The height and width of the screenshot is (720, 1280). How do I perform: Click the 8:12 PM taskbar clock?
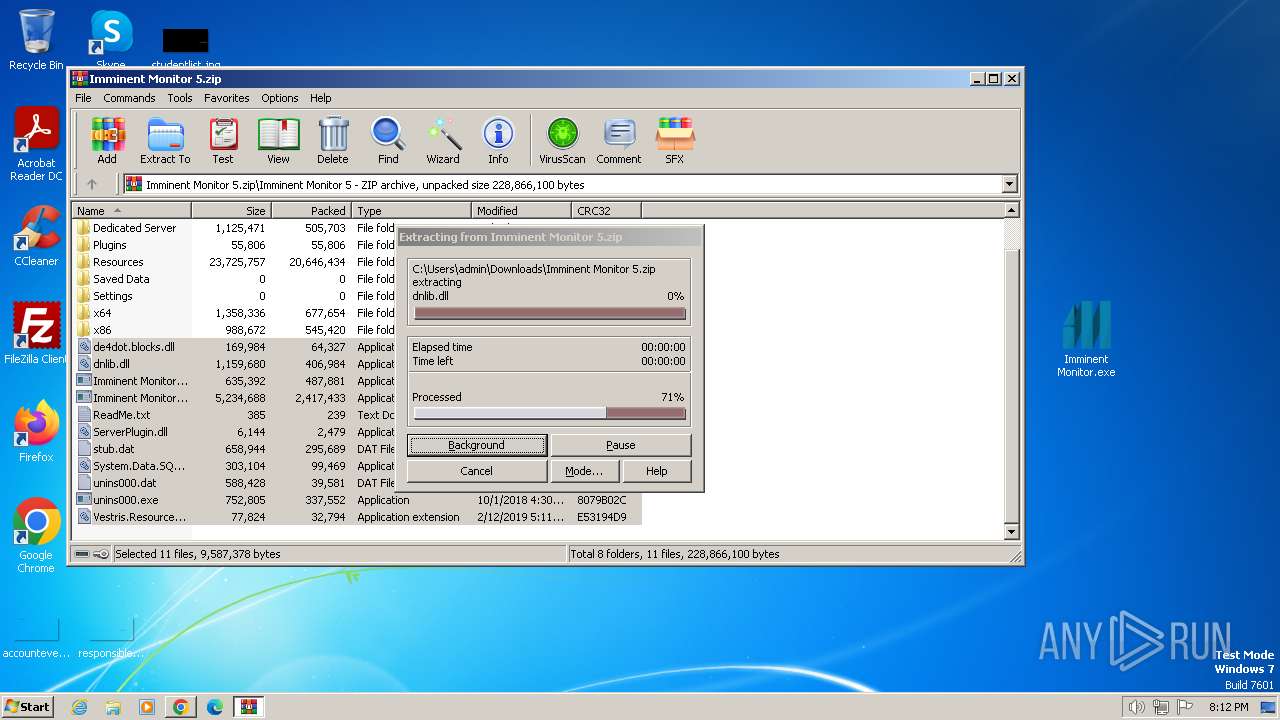pos(1228,707)
